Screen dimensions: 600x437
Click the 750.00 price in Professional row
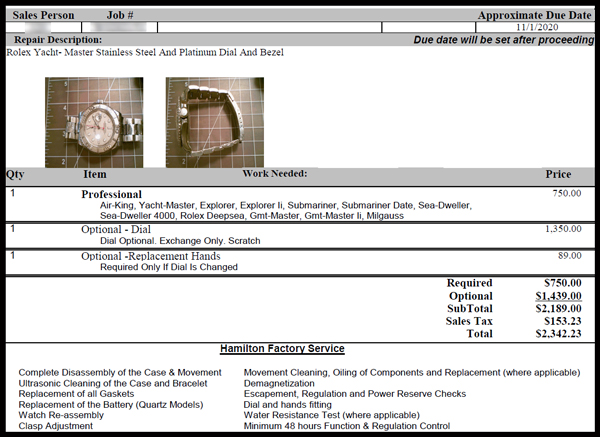point(567,193)
